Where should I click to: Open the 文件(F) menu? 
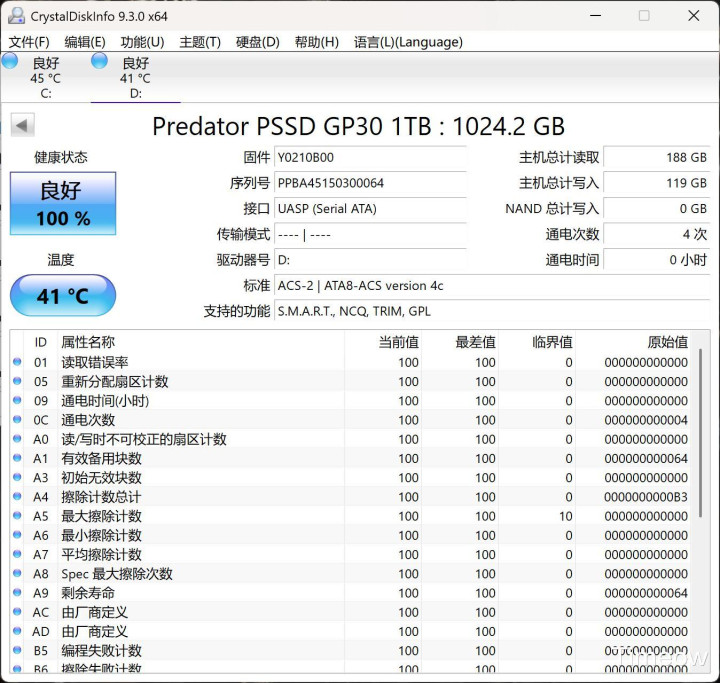coord(29,42)
